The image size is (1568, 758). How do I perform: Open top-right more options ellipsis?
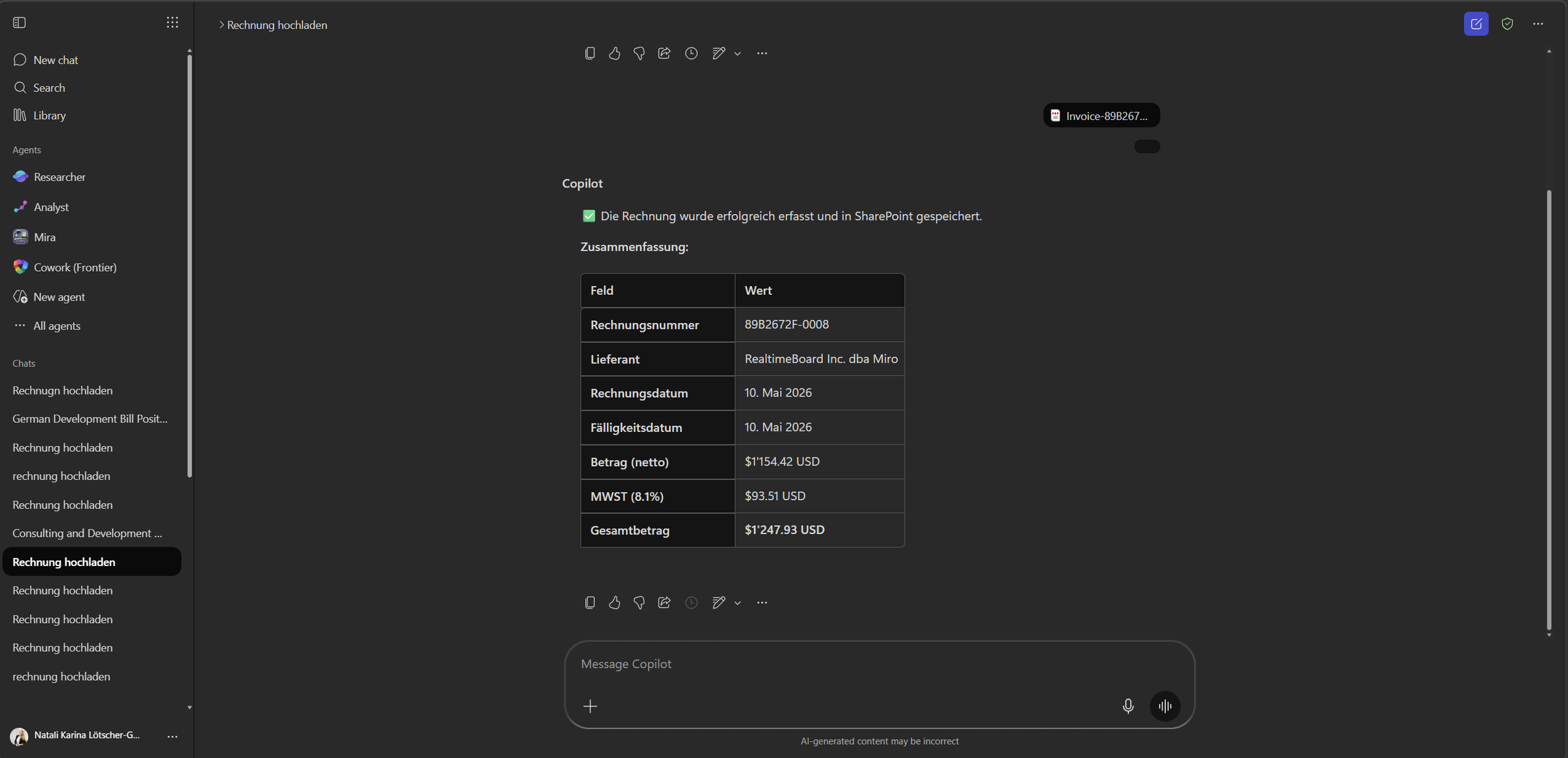(1538, 24)
